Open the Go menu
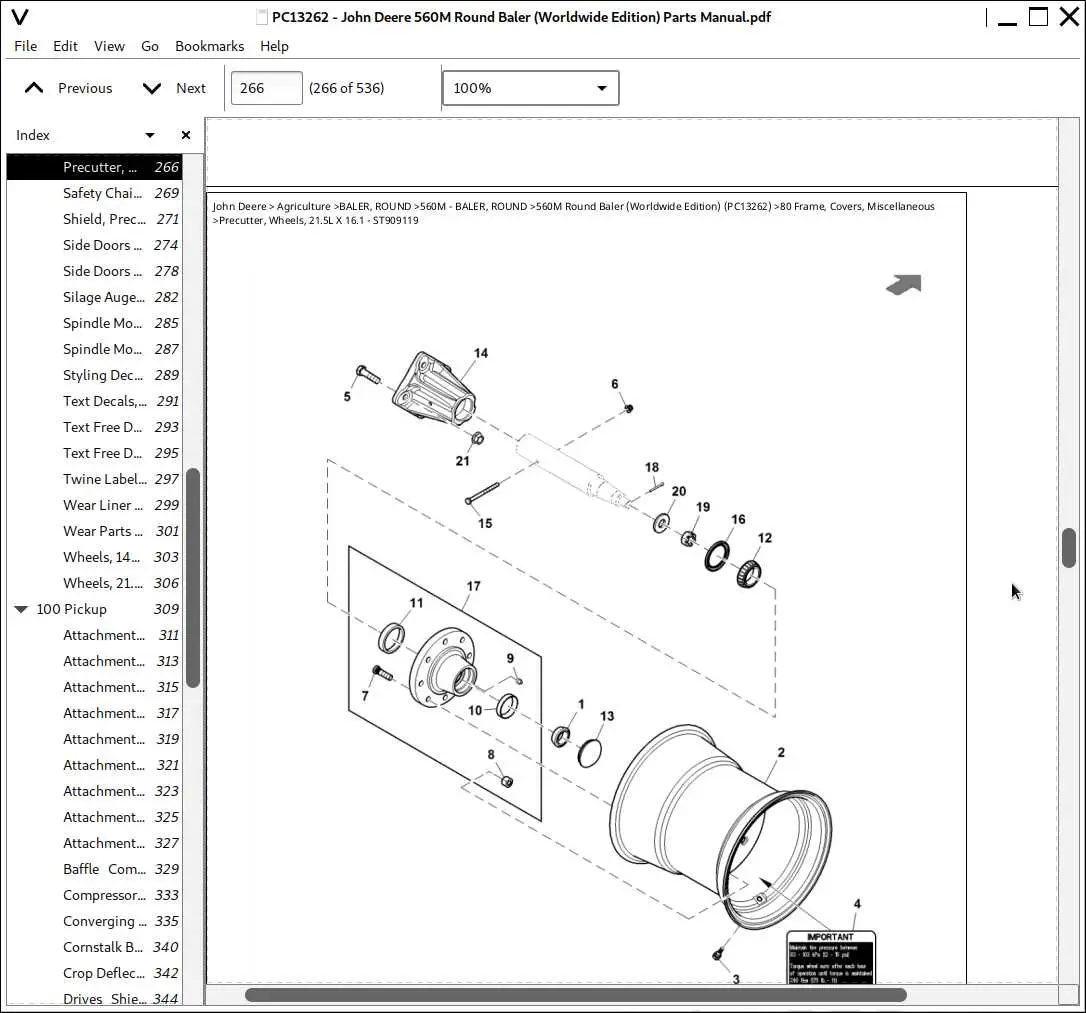The image size is (1086, 1013). click(x=150, y=46)
